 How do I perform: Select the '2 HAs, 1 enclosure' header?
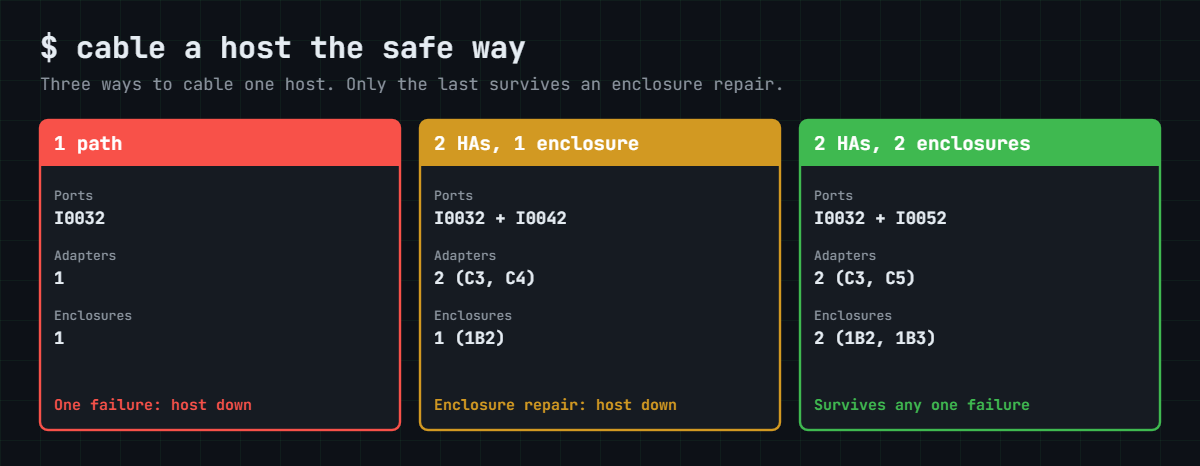tap(600, 143)
